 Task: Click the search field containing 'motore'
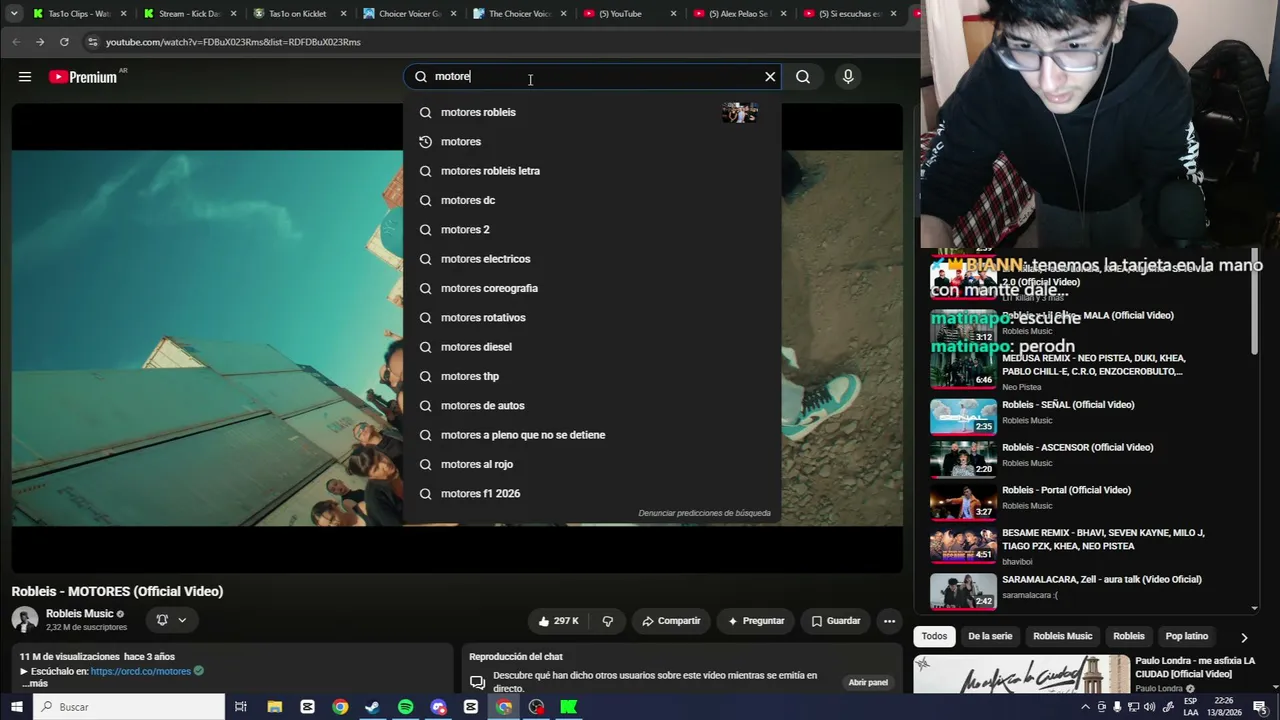(x=592, y=77)
